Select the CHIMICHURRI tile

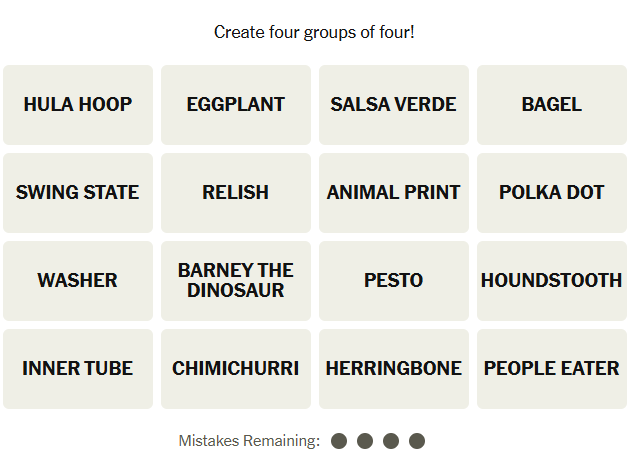(236, 369)
